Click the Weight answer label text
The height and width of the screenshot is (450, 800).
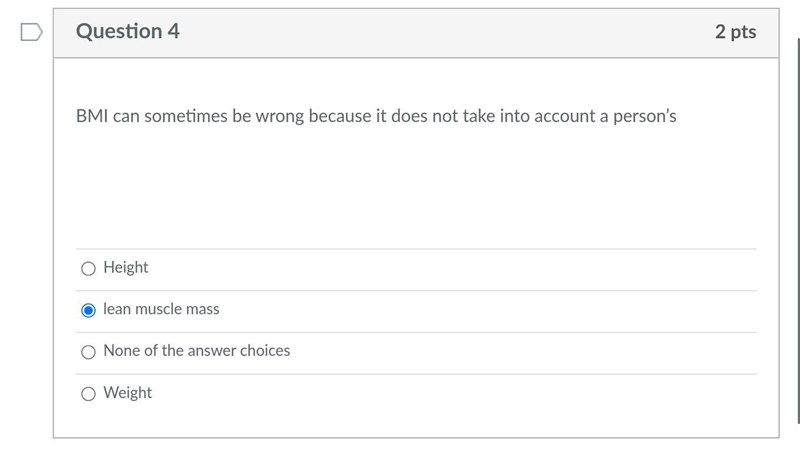128,393
